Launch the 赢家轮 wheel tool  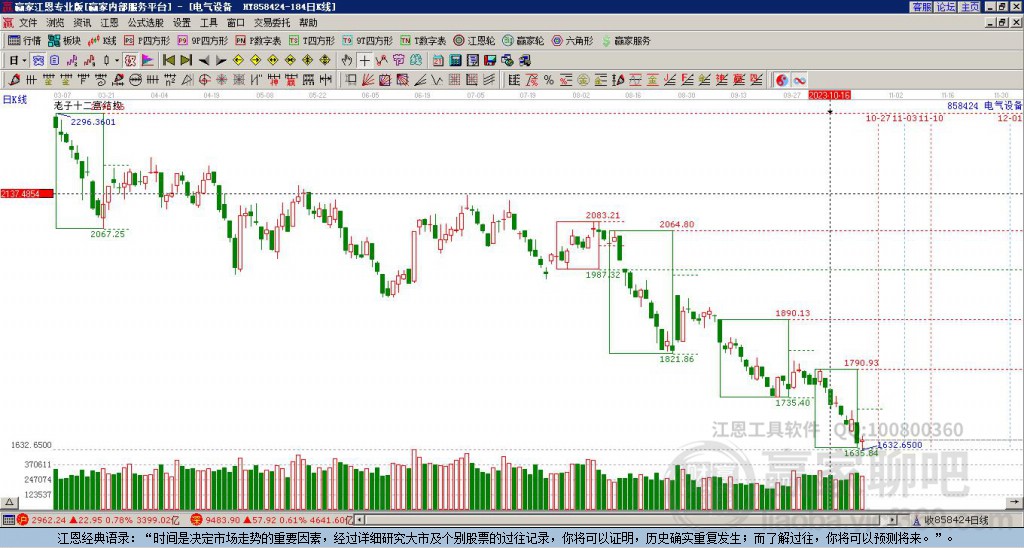pyautogui.click(x=523, y=40)
